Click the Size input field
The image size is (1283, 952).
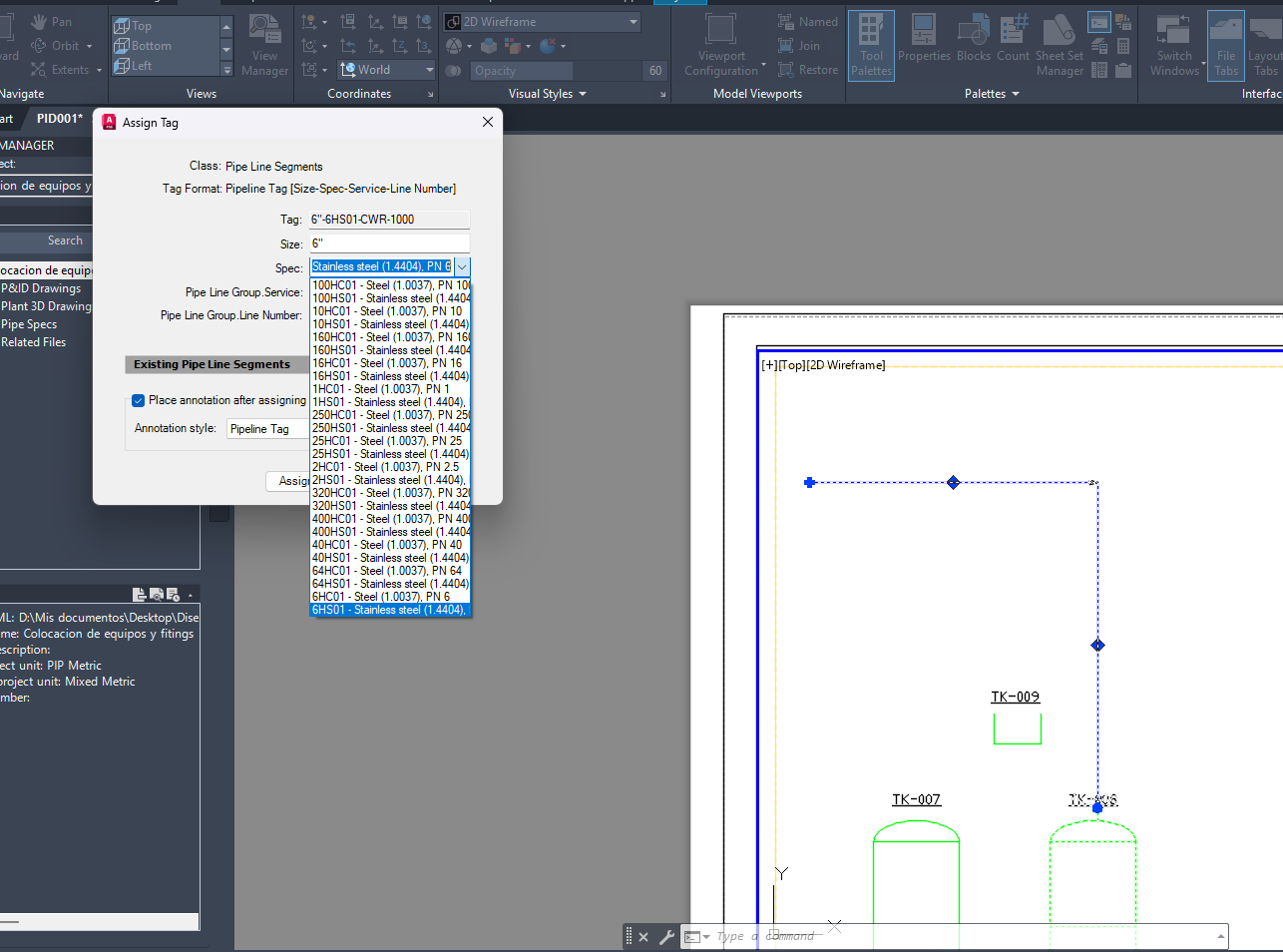[x=389, y=243]
